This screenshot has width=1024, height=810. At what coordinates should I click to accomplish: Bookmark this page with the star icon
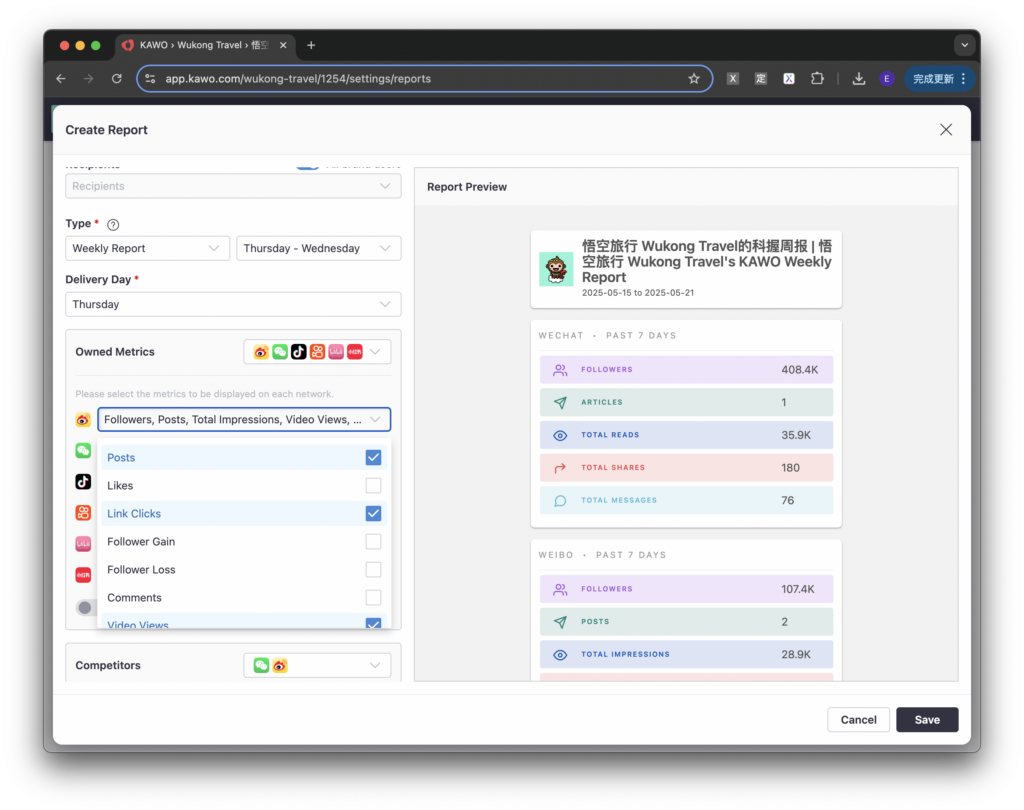(694, 79)
